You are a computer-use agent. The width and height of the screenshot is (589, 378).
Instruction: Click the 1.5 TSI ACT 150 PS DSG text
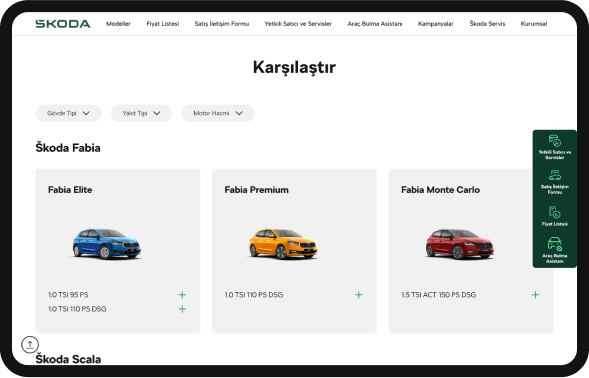coord(438,295)
